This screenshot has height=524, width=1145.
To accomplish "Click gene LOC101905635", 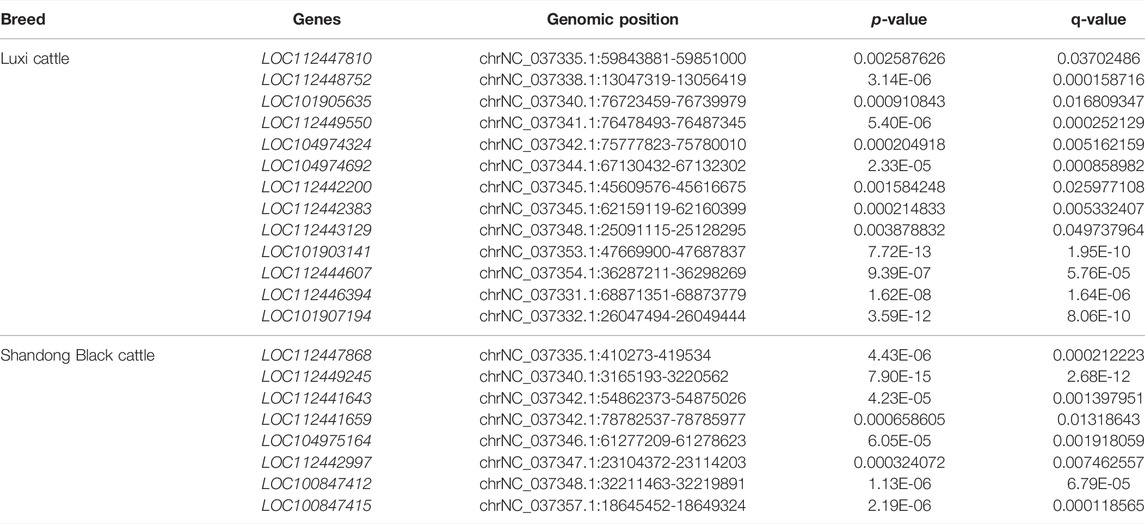I will (316, 101).
